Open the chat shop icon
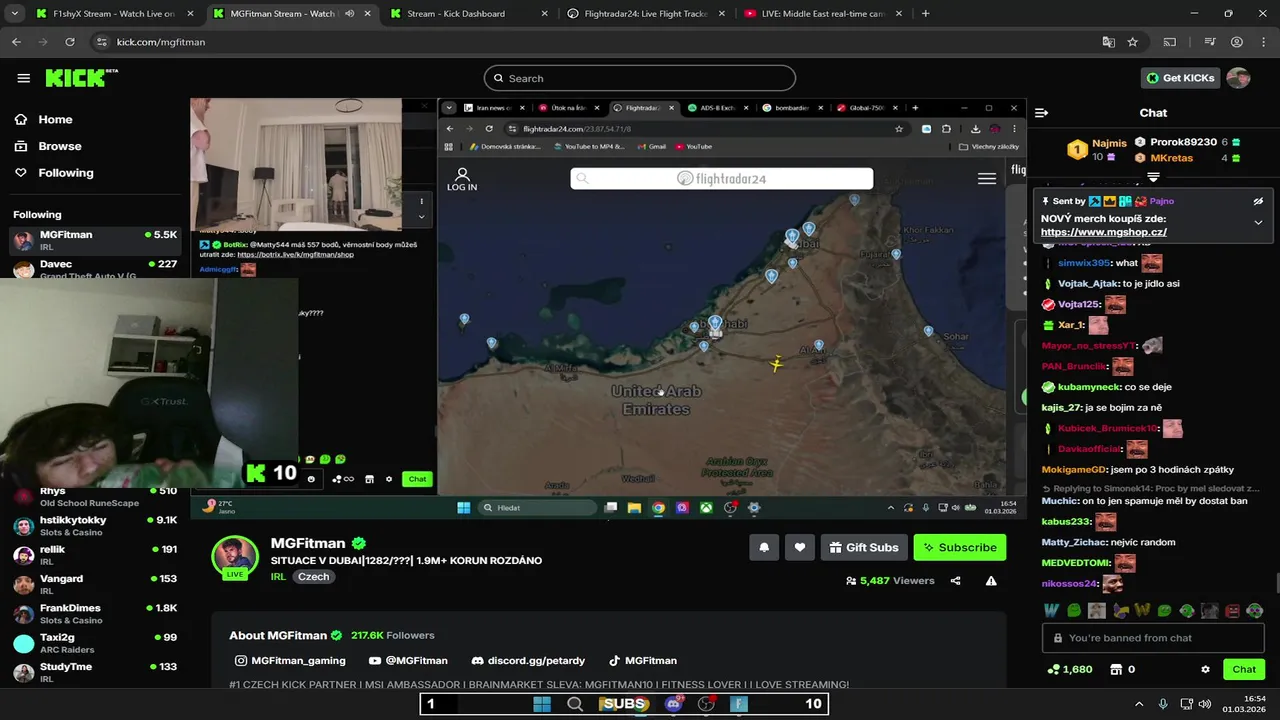1280x720 pixels. tap(1116, 669)
